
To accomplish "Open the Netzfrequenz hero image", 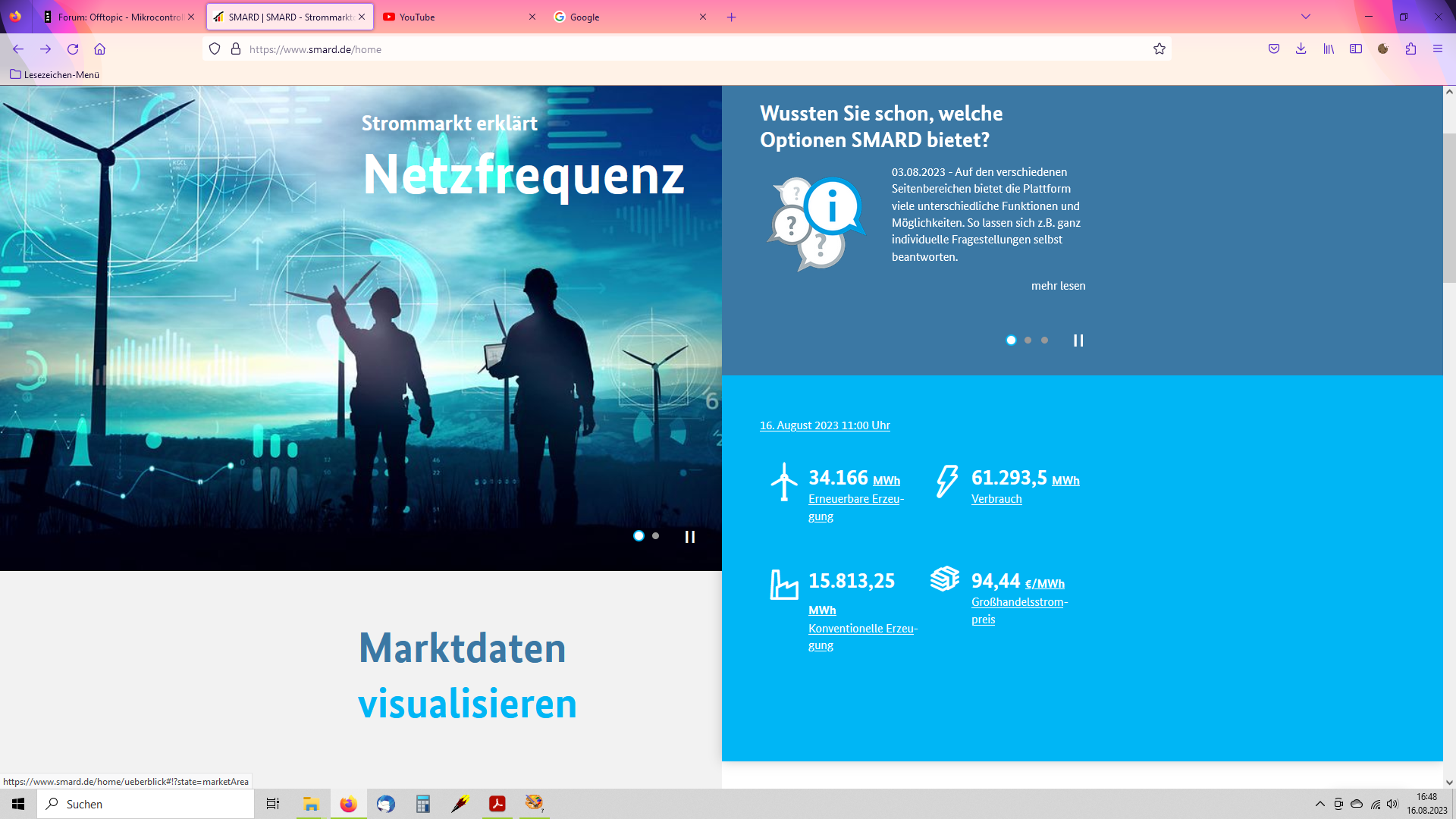I will click(361, 328).
